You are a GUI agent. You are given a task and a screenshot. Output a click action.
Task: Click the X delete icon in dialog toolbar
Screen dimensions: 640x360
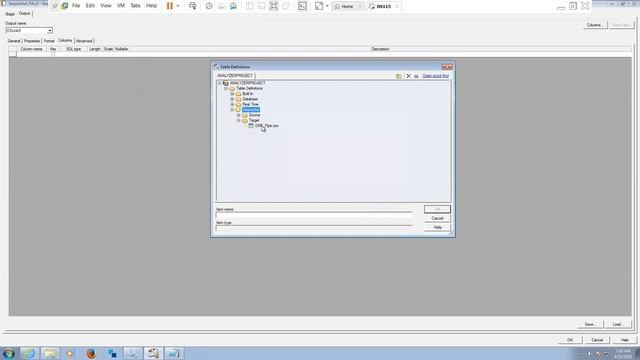(x=408, y=76)
